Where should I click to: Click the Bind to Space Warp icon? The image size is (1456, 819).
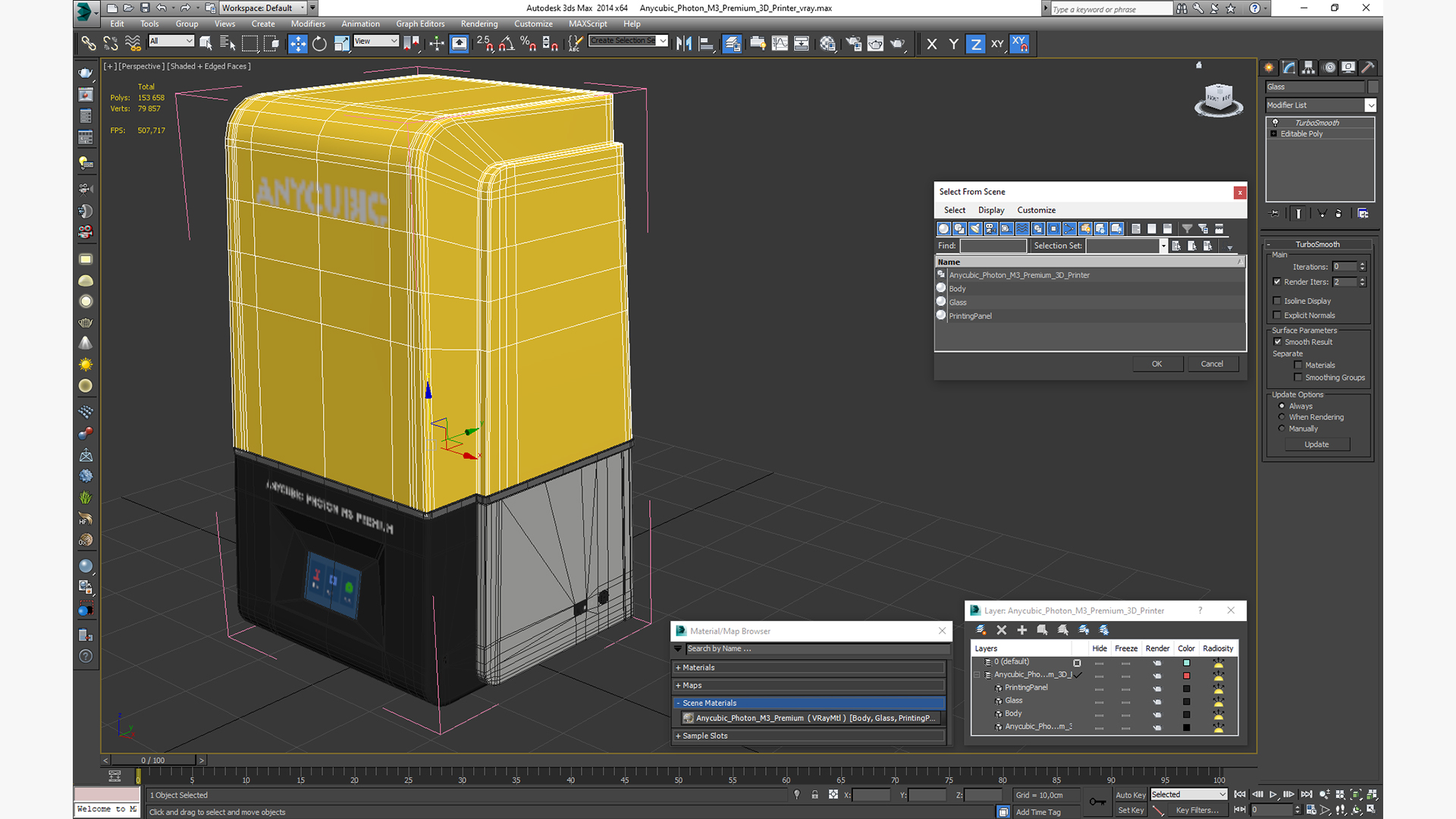click(x=133, y=44)
